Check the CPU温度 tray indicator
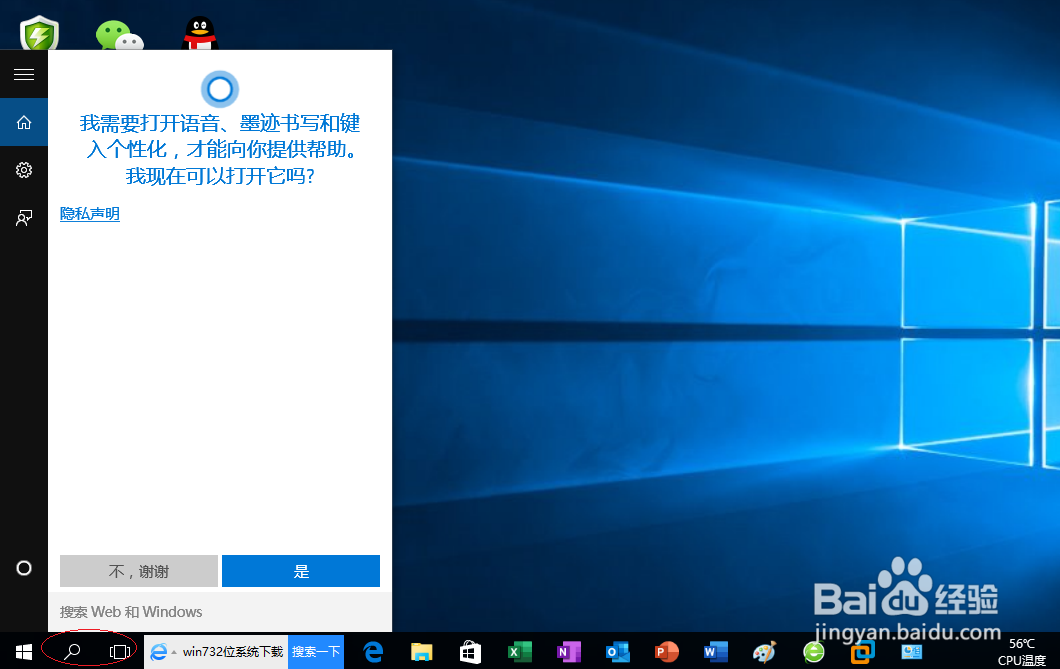The height and width of the screenshot is (669, 1060). (1022, 651)
